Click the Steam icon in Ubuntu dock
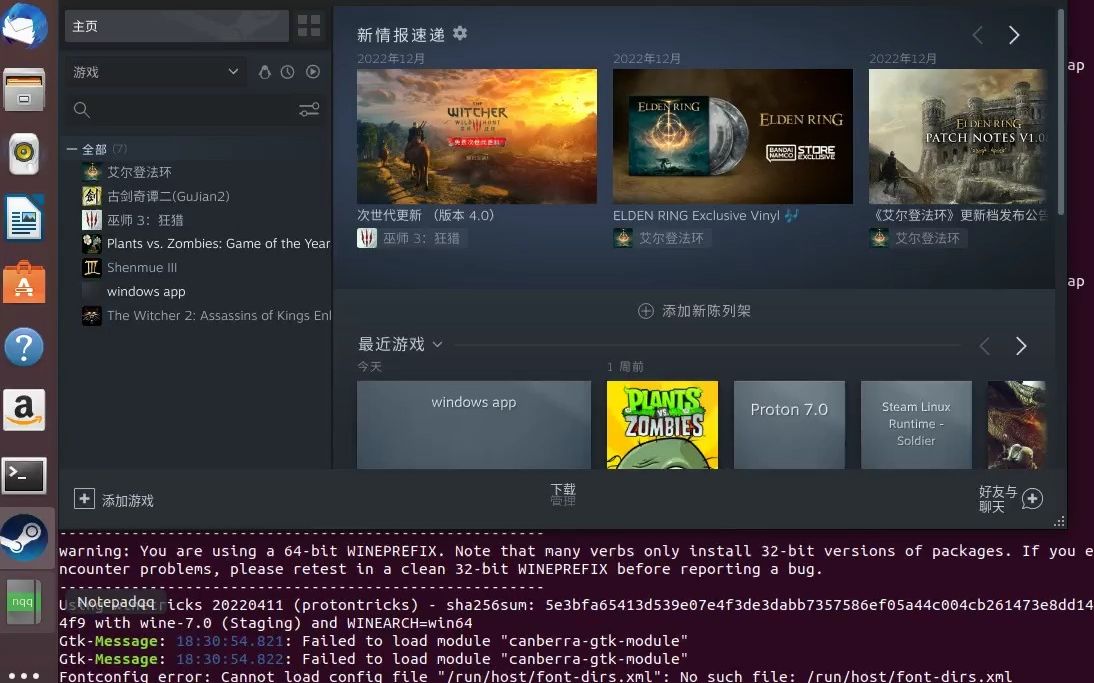 tap(26, 537)
